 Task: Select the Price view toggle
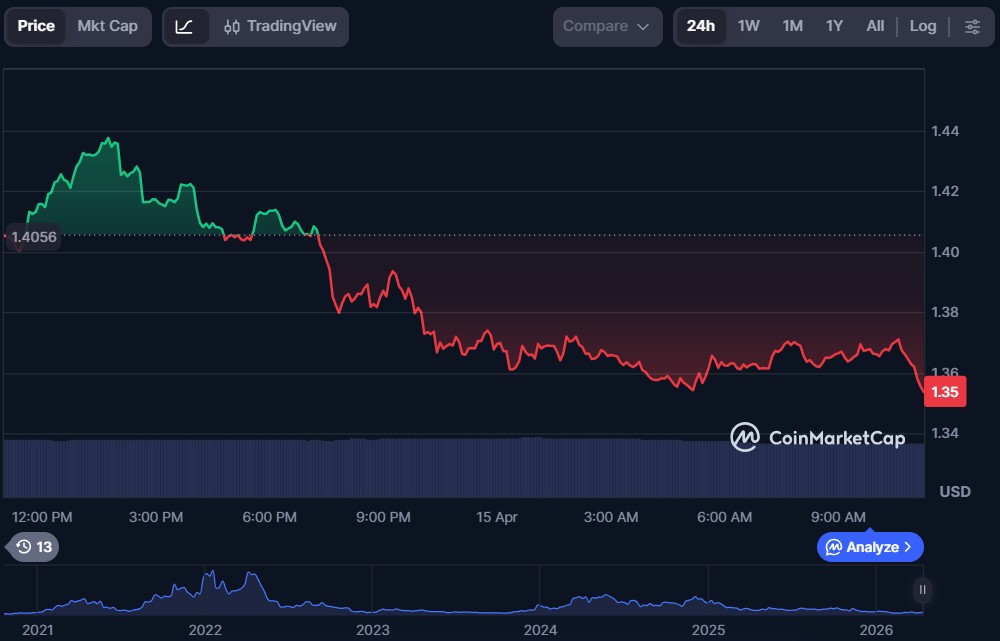click(x=37, y=27)
